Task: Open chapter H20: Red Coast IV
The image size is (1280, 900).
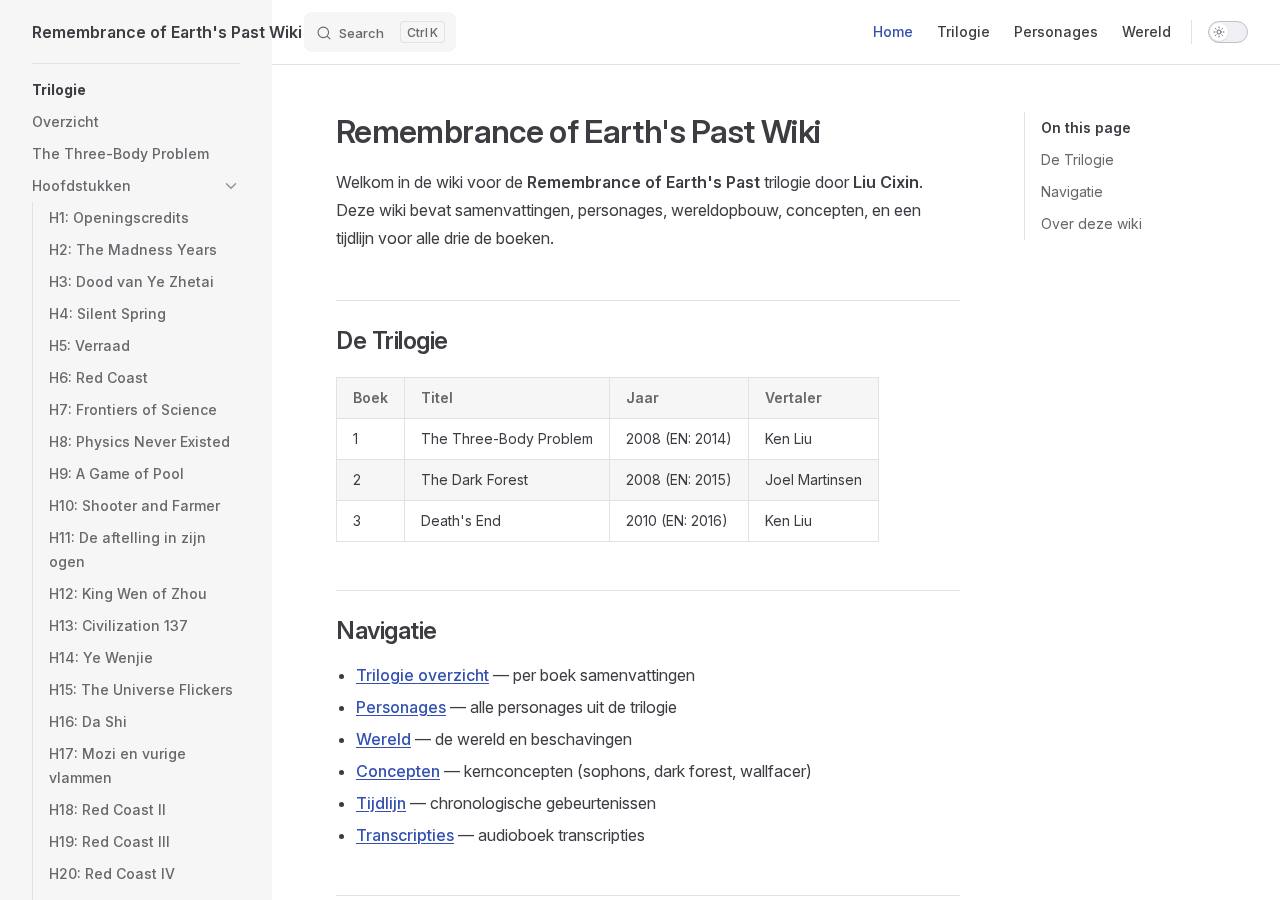Action: pyautogui.click(x=112, y=874)
